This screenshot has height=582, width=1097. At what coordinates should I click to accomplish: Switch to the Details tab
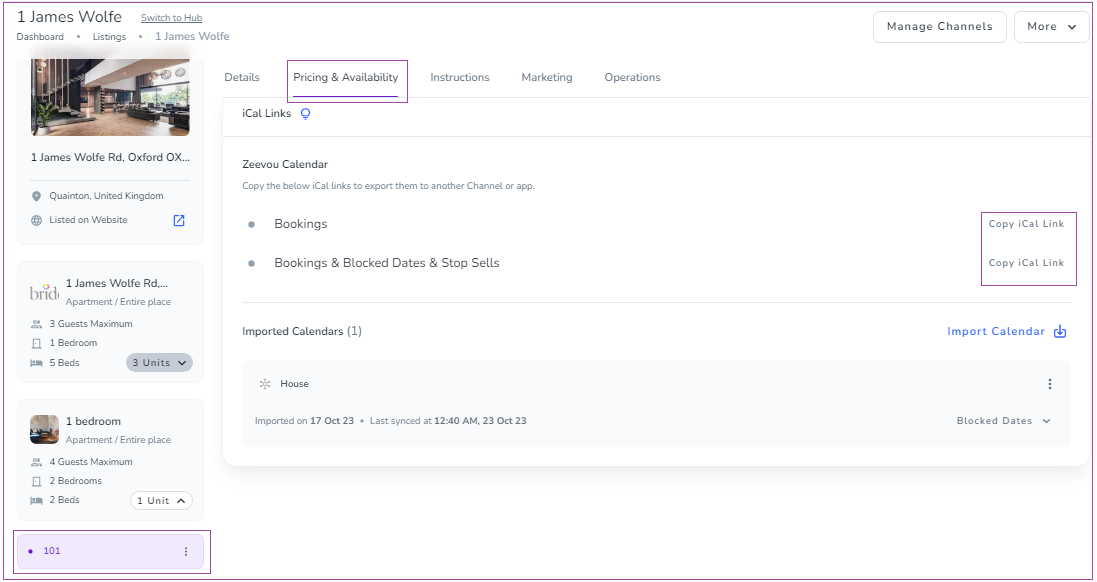[242, 78]
